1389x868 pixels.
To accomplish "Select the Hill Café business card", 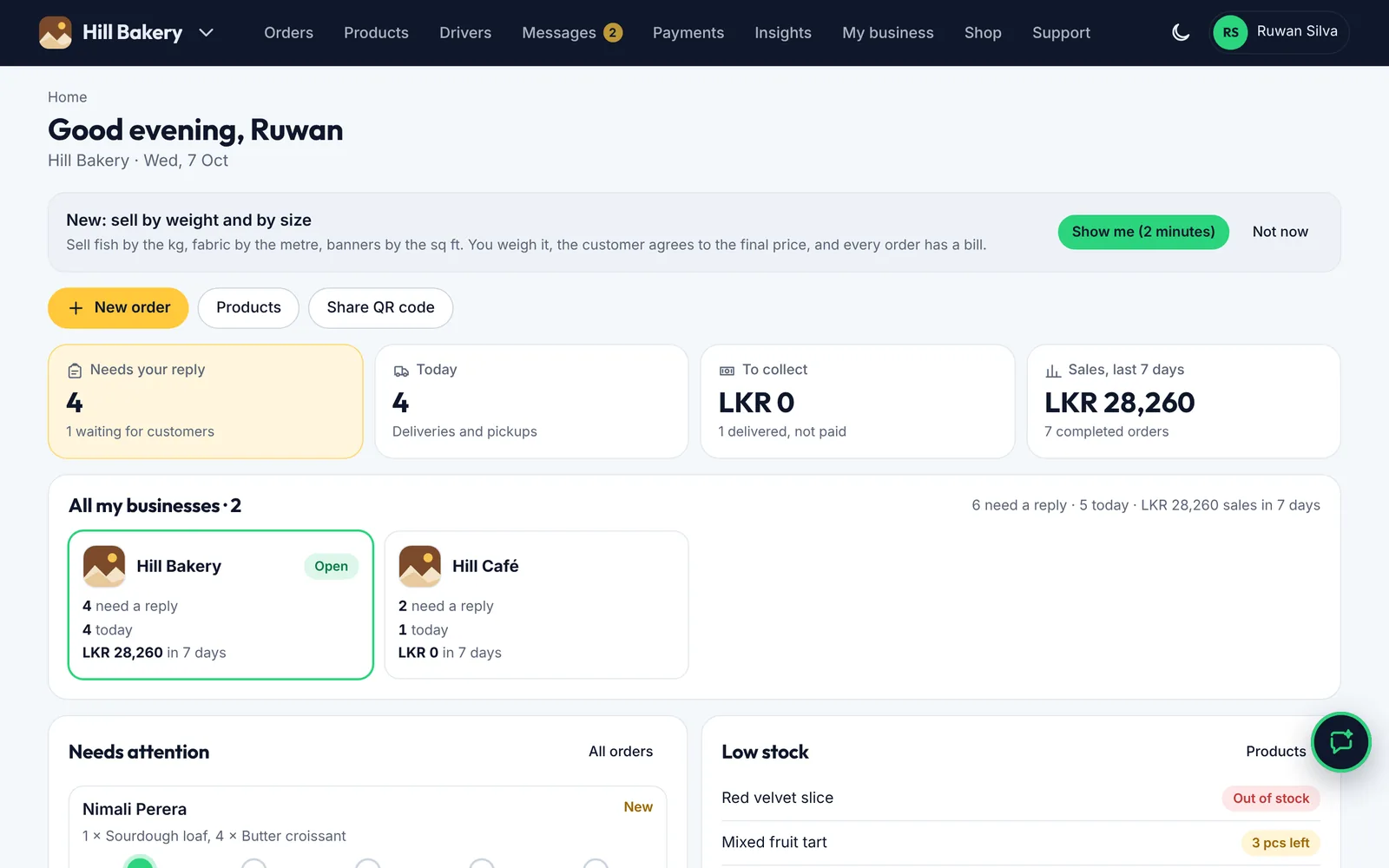I will click(x=537, y=605).
